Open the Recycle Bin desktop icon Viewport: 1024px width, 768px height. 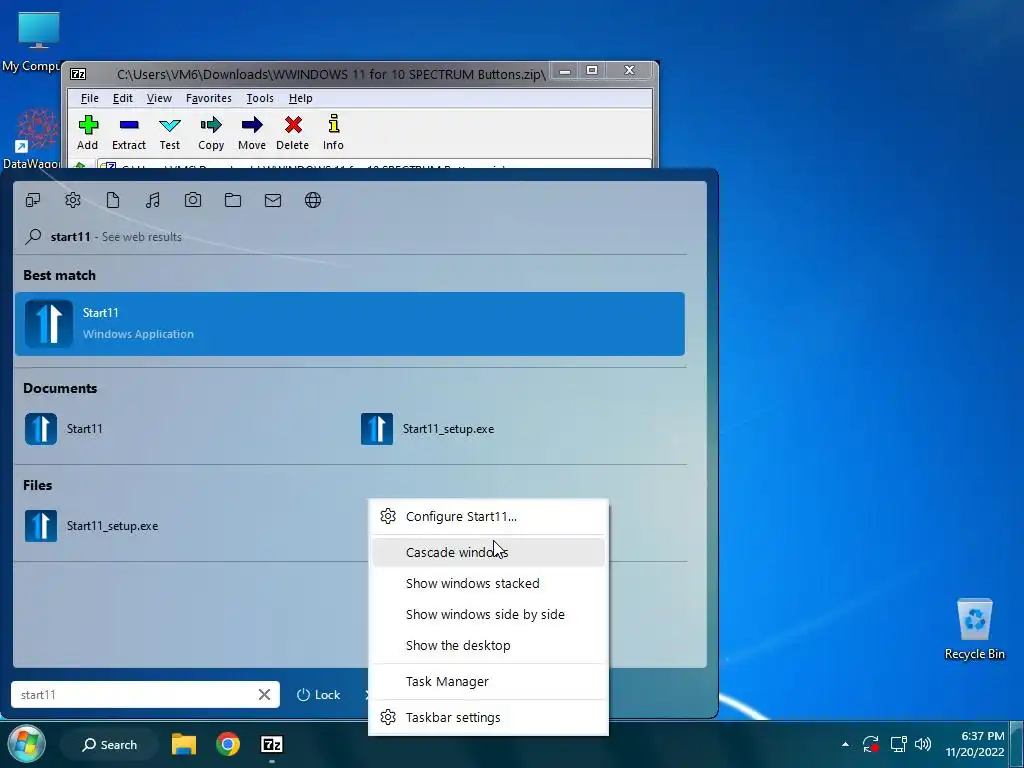pos(974,630)
